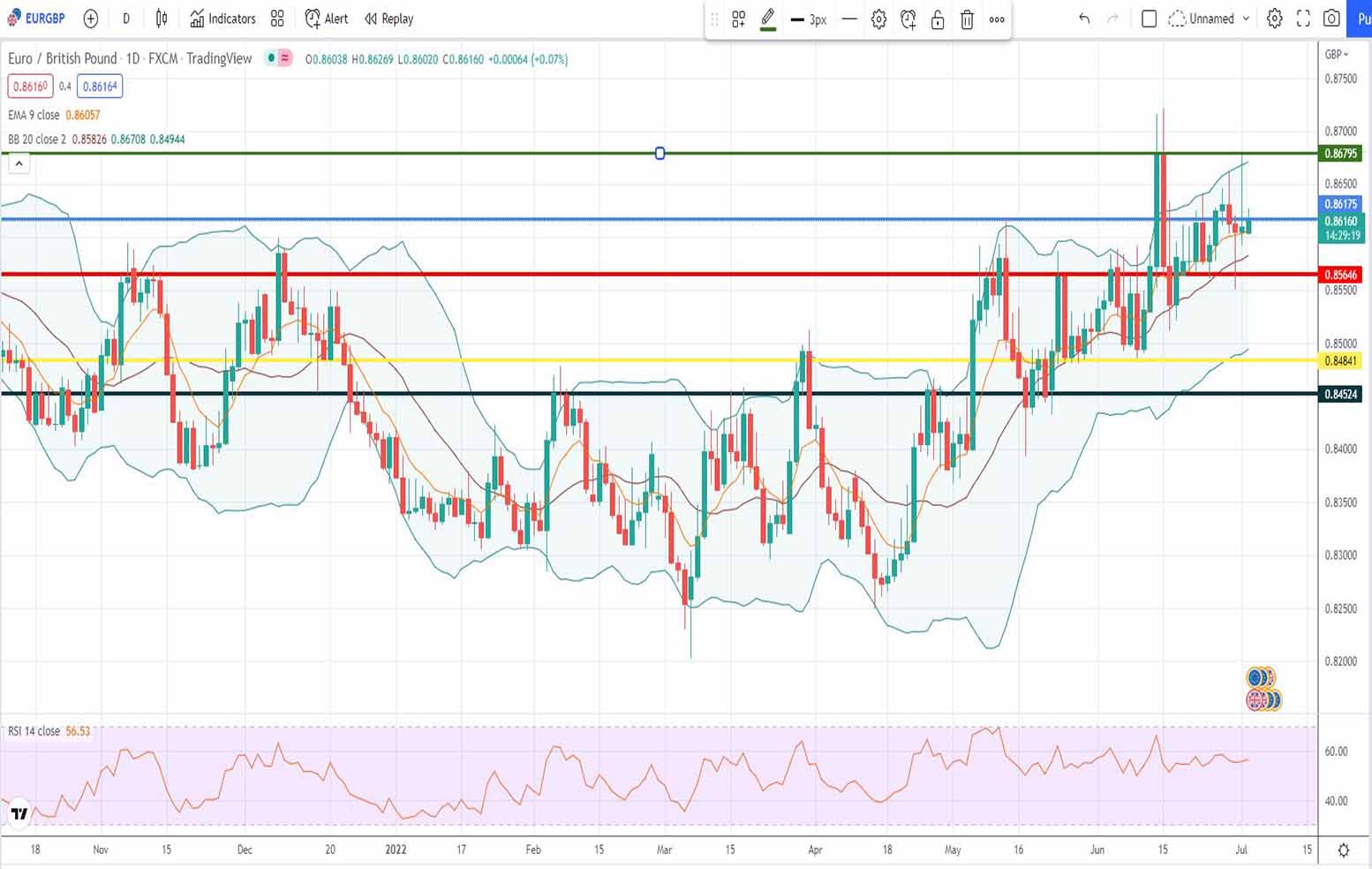
Task: Toggle the square layout checkbox near Unnamed
Action: tap(1149, 19)
